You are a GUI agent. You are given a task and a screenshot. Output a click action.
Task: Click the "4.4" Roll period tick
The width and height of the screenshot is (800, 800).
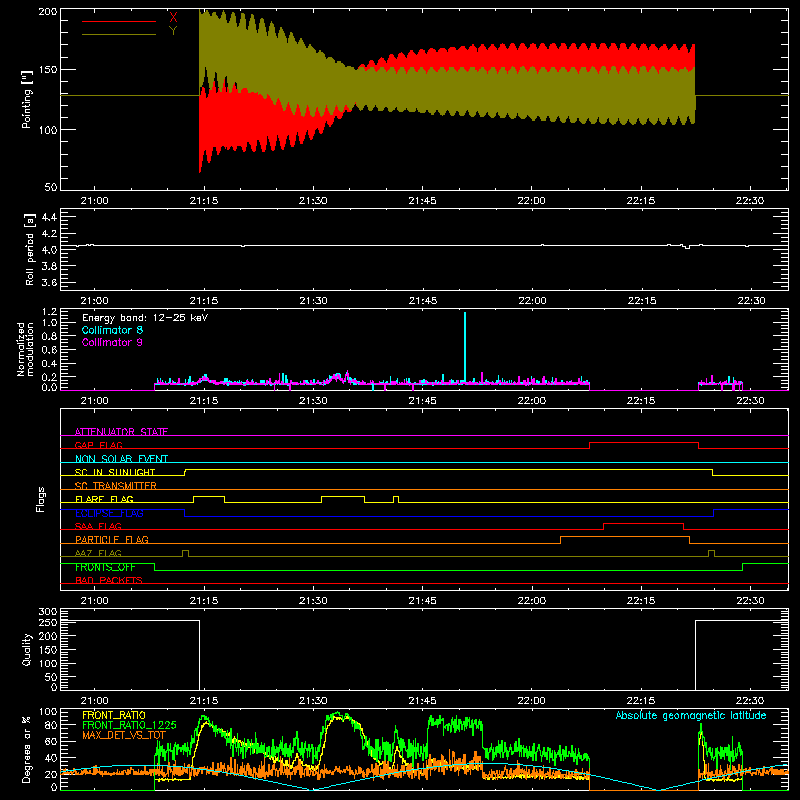(x=49, y=217)
